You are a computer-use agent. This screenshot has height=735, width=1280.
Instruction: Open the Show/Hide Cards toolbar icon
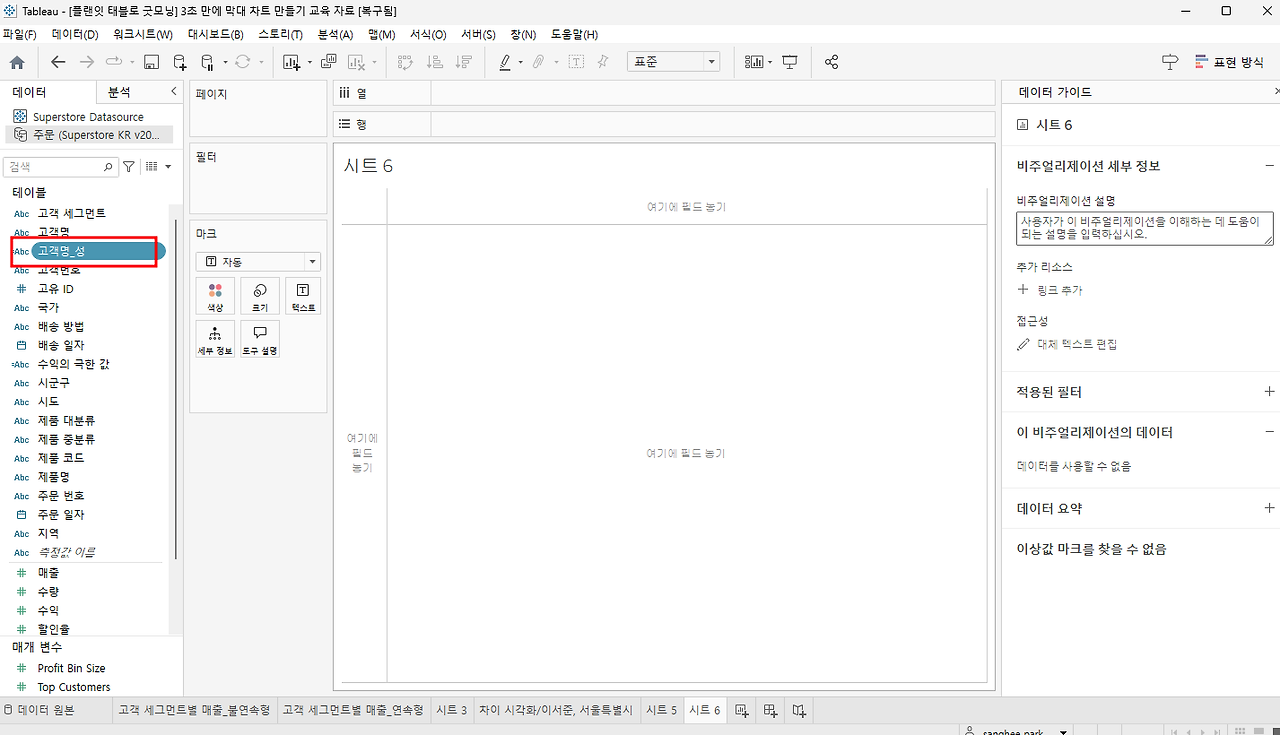754,62
